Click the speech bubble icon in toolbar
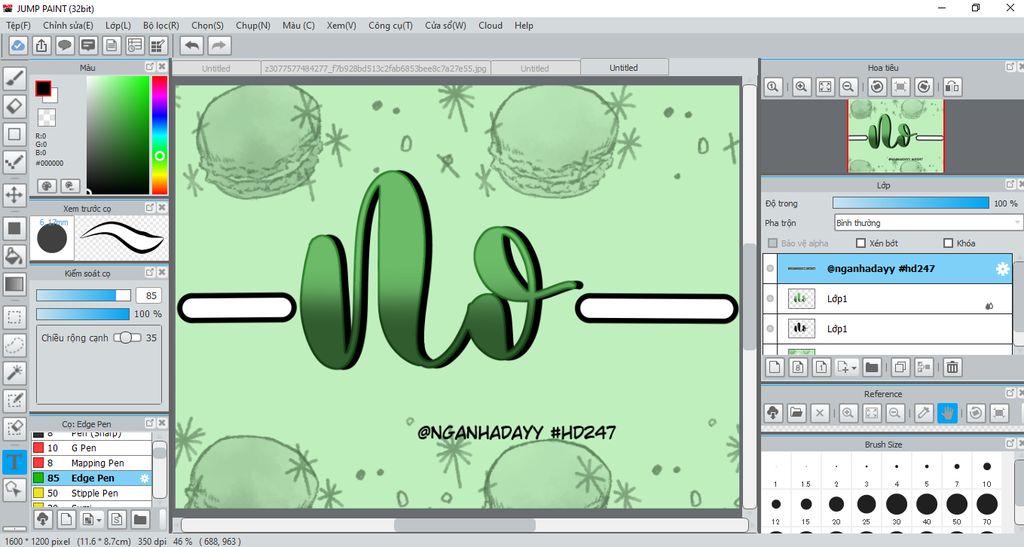 click(x=65, y=46)
